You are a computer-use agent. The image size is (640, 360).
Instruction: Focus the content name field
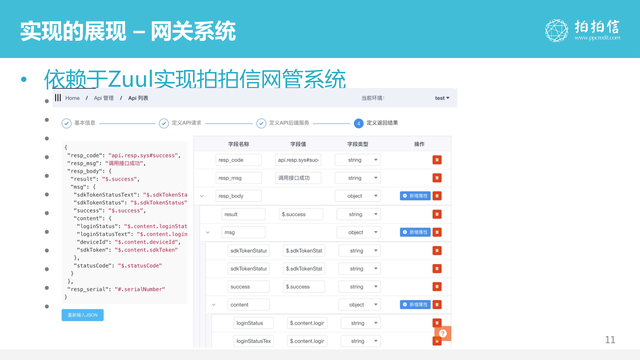[x=248, y=304]
